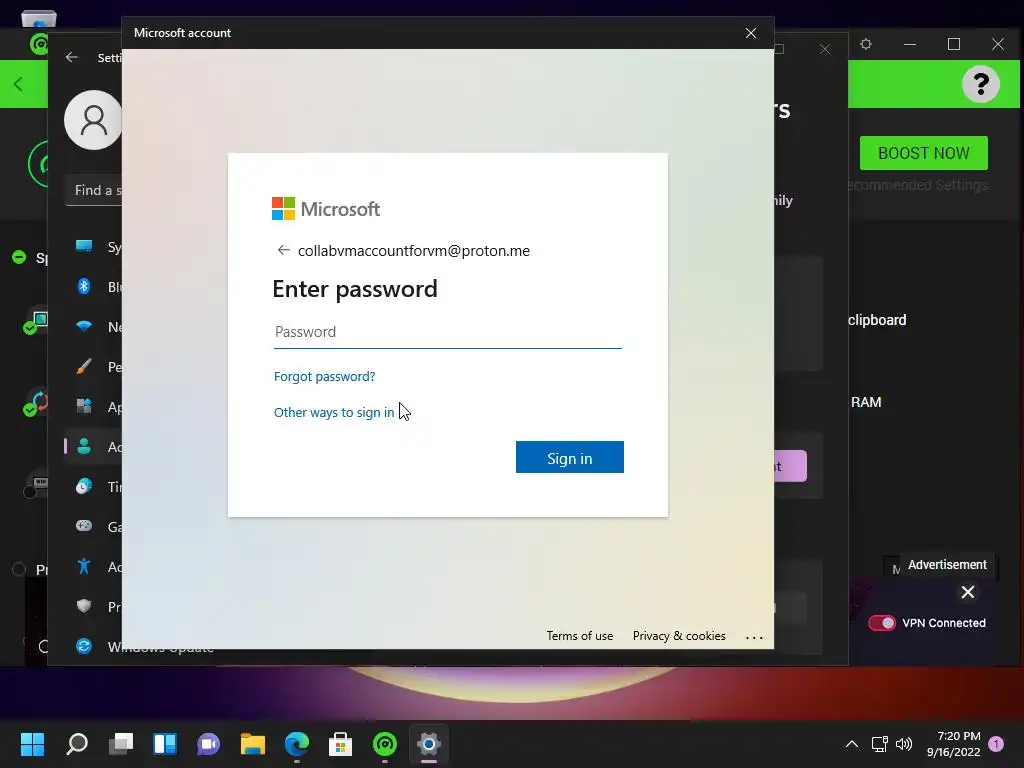
Task: Select the Windows Update icon in Settings
Action: 84,647
